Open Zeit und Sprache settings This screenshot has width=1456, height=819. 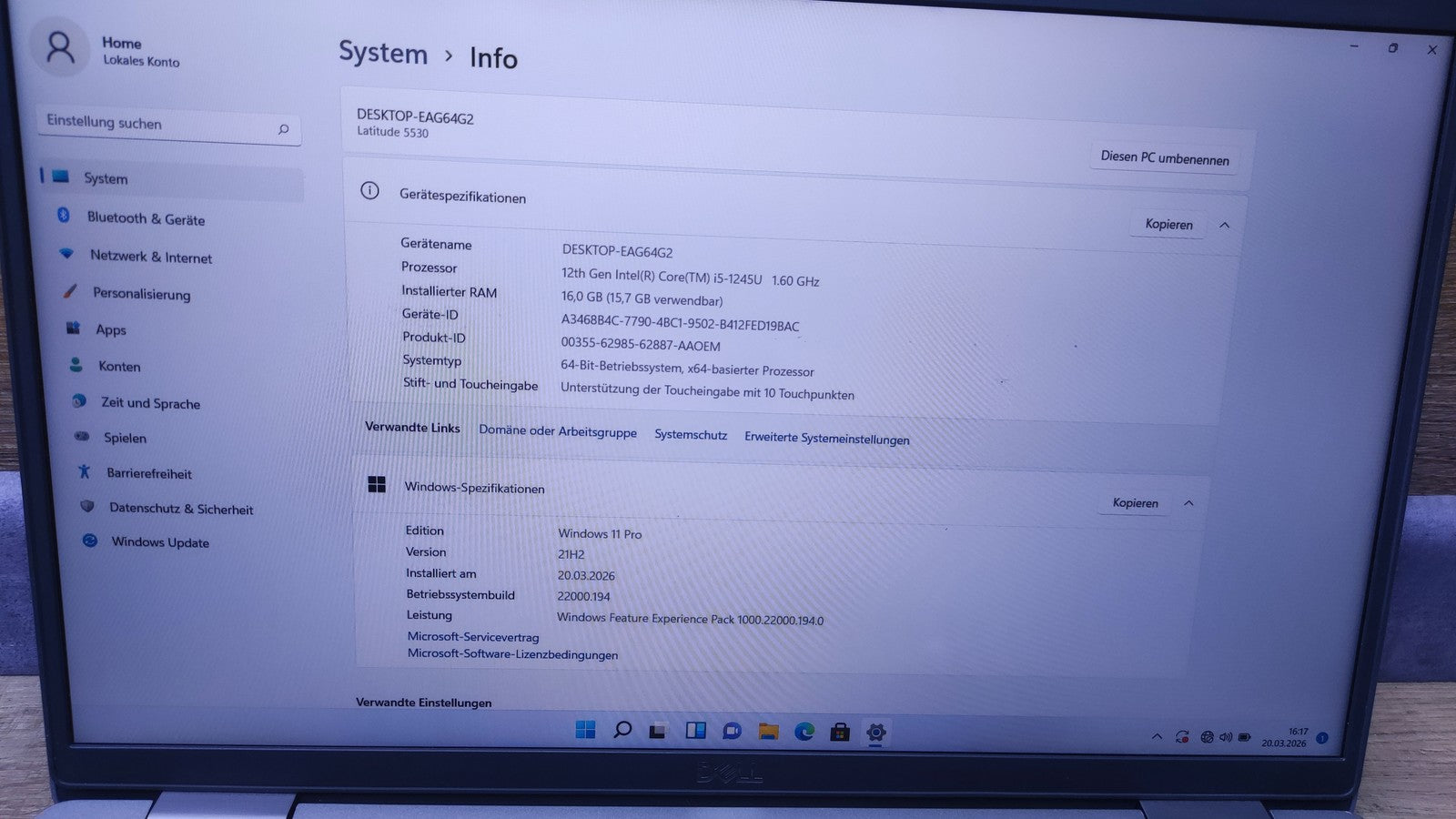[x=150, y=402]
